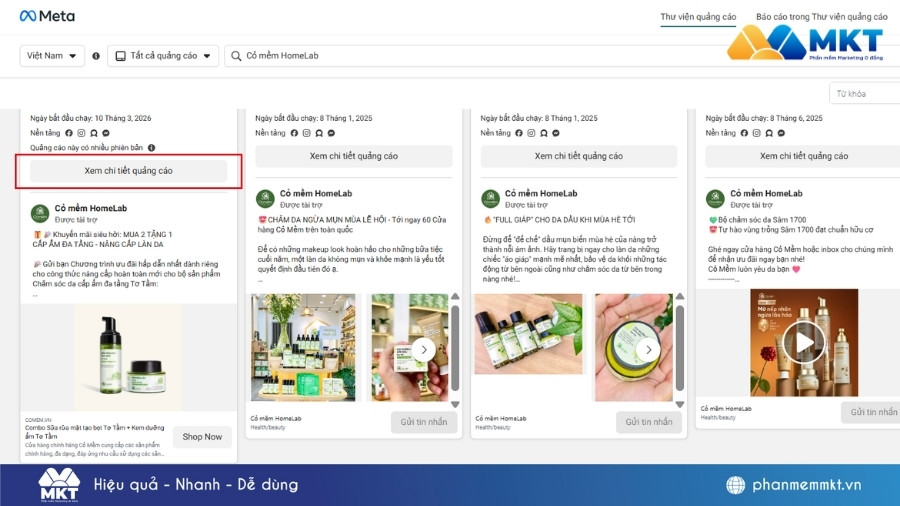Click Messenger platform icon on 10 Tháng 3, 2026 ad
This screenshot has height=506, width=900.
[x=106, y=133]
